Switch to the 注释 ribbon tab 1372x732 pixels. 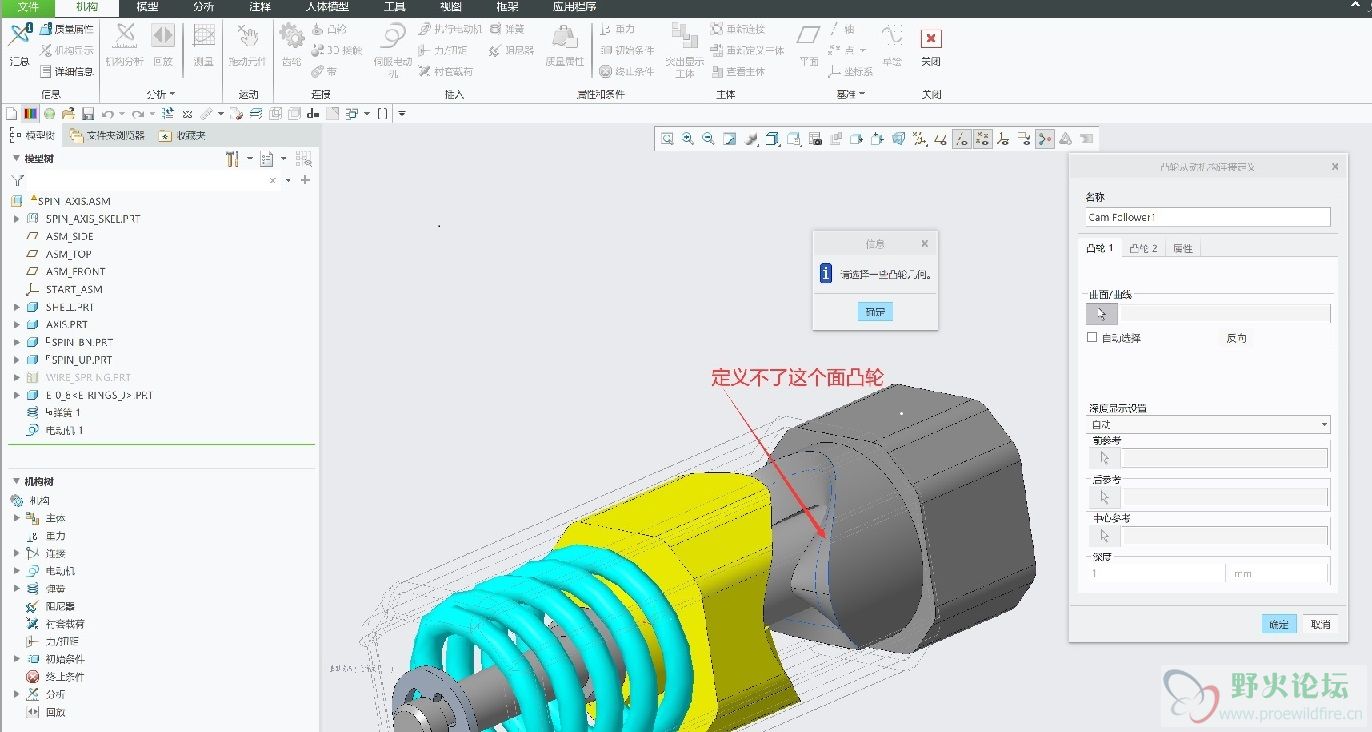[x=259, y=7]
